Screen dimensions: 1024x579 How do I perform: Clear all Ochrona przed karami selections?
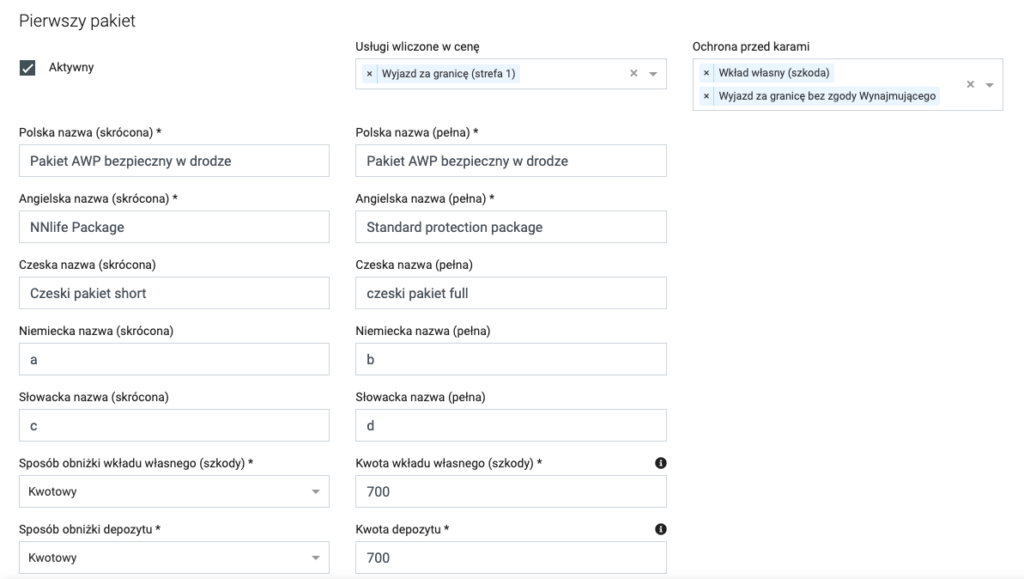pos(970,85)
